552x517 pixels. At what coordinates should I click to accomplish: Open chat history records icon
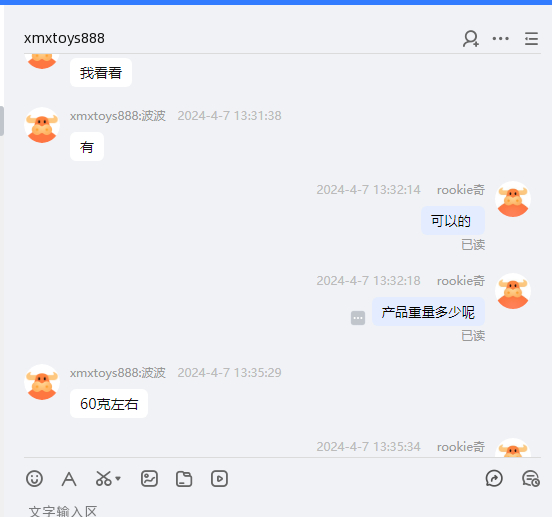(531, 479)
